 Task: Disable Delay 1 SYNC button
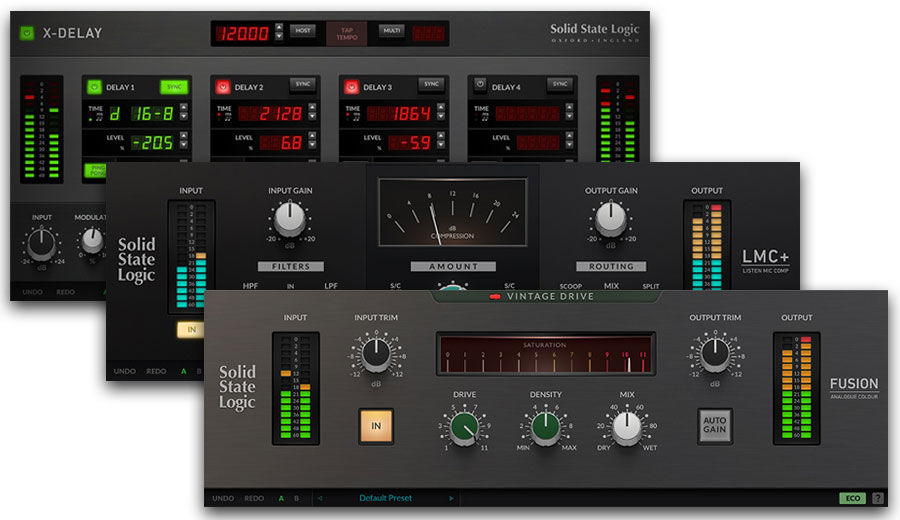pos(174,86)
